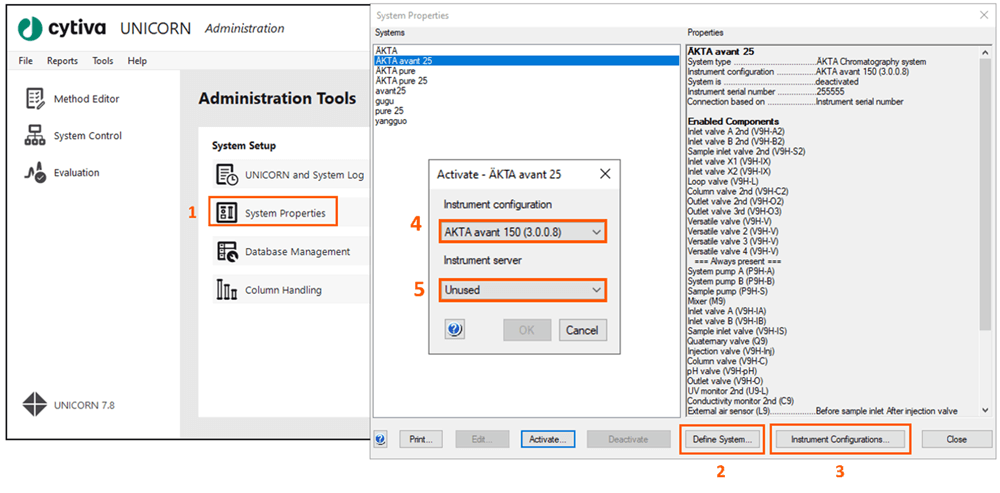Viewport: 1000px width, 493px height.
Task: Click the Define System button
Action: point(720,439)
